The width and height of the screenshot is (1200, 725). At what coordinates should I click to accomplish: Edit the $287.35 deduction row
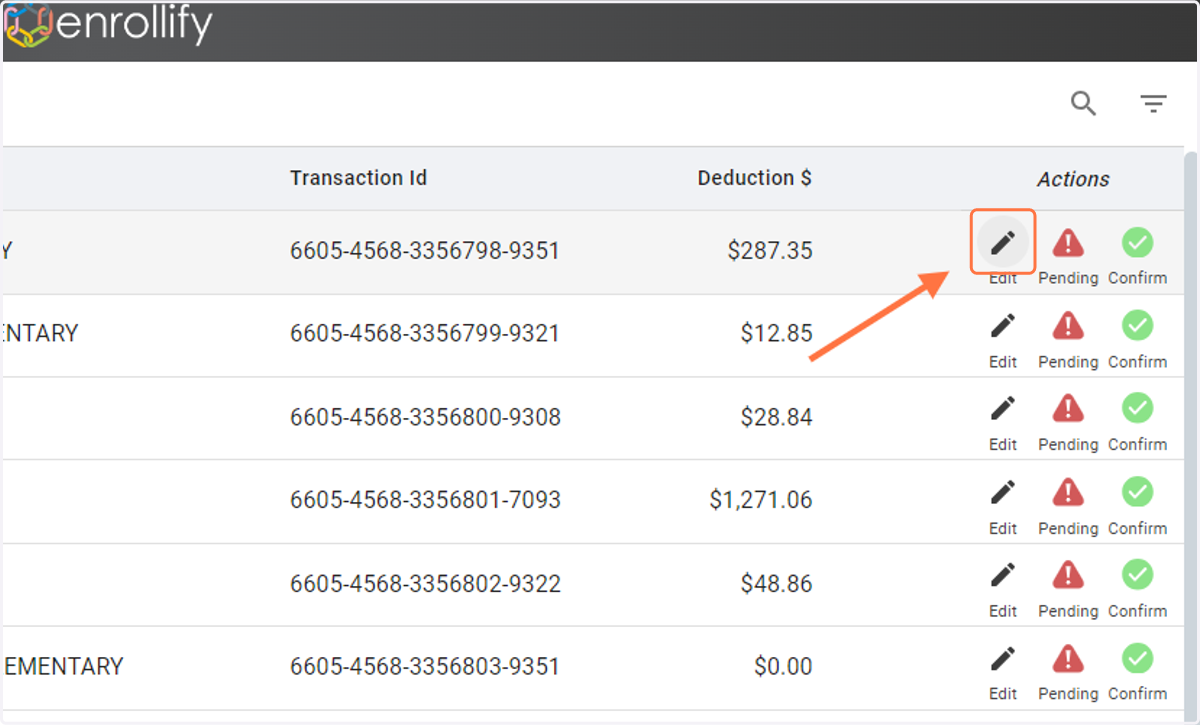pyautogui.click(x=1003, y=242)
